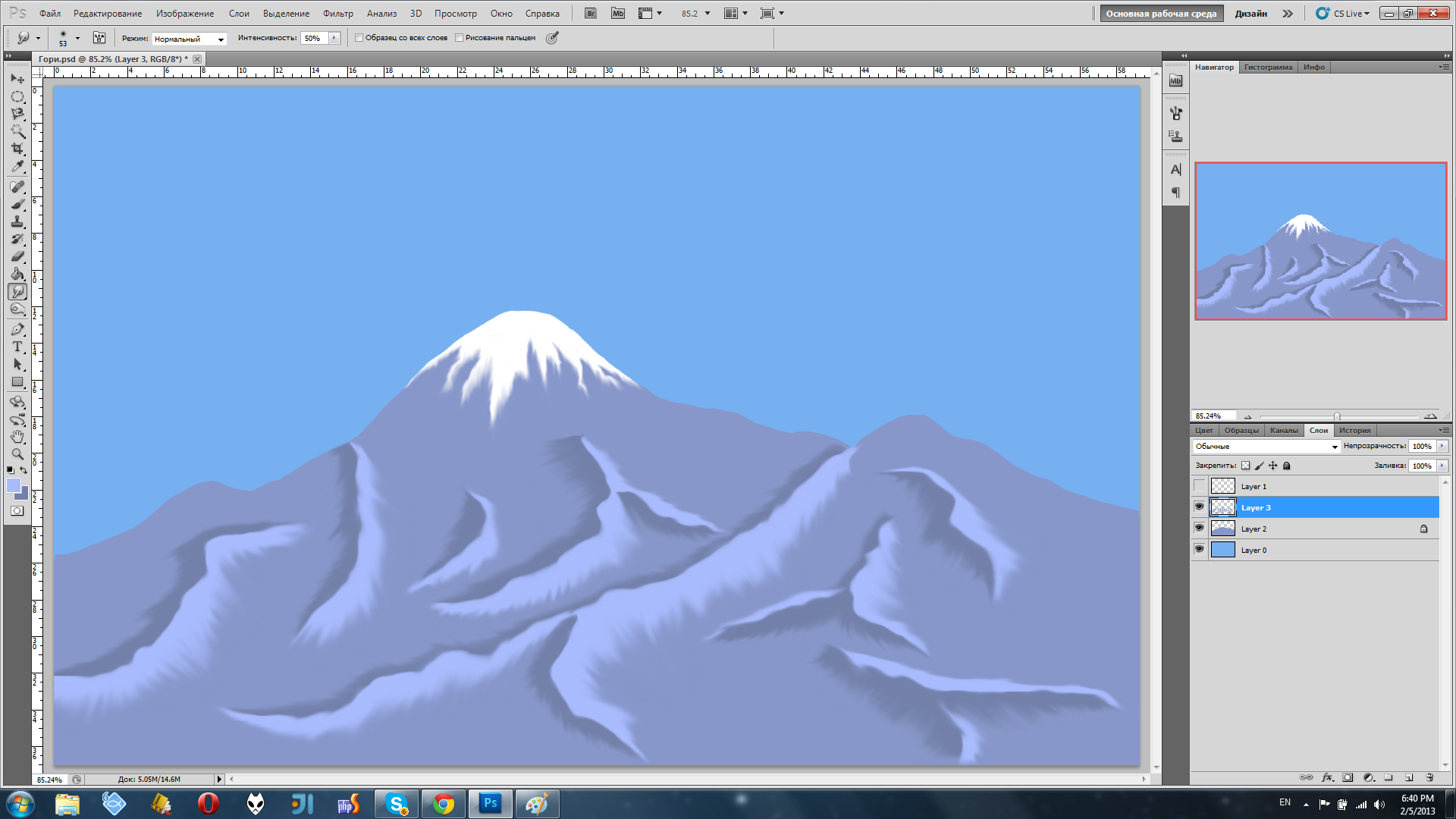Delete layer with trash icon
This screenshot has width=1456, height=819.
click(x=1429, y=777)
